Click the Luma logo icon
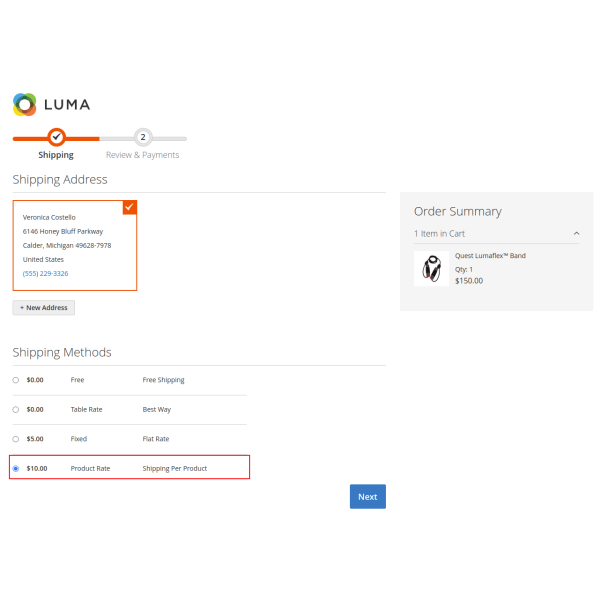600x600 pixels. pyautogui.click(x=24, y=104)
